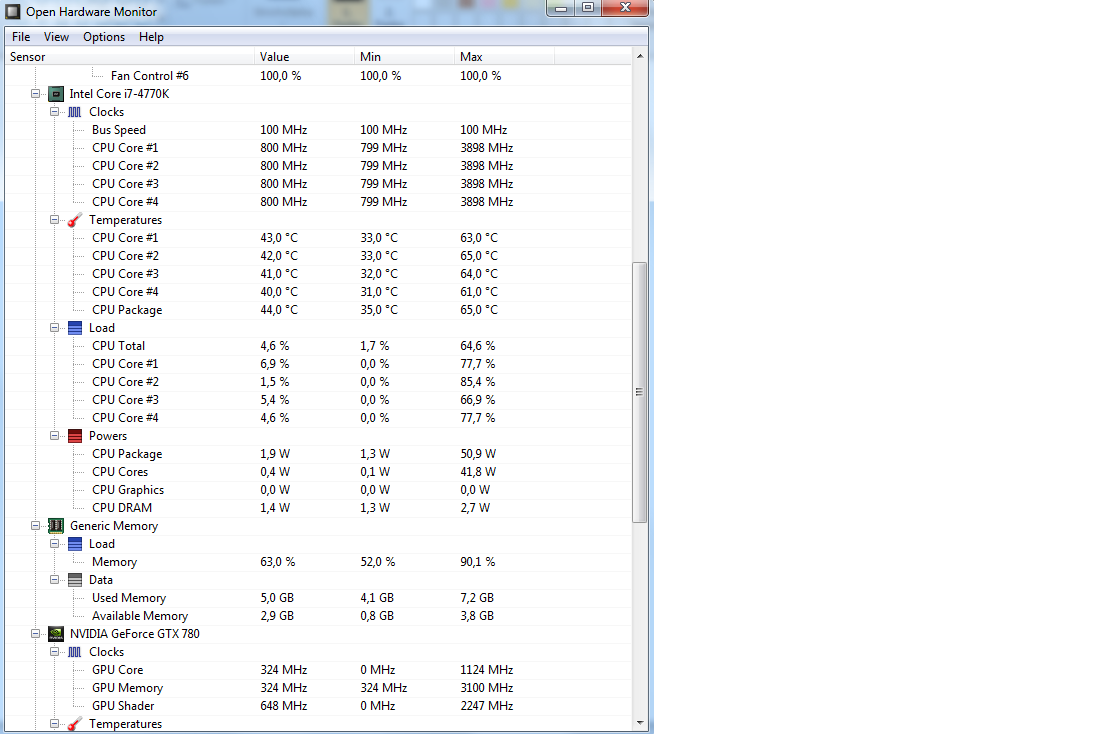Click the Generic Memory RAM icon
Screen dimensions: 1118x734
coord(56,526)
